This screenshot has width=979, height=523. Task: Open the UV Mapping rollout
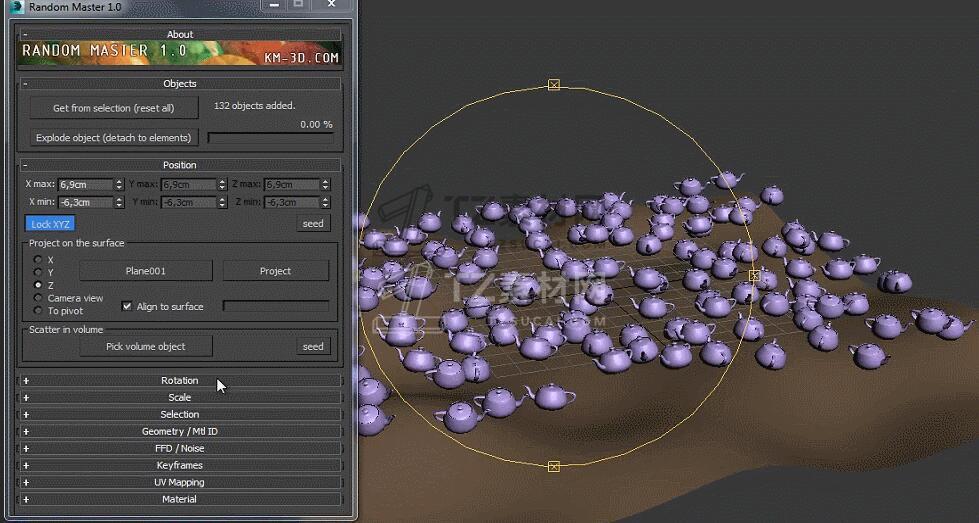pyautogui.click(x=180, y=482)
